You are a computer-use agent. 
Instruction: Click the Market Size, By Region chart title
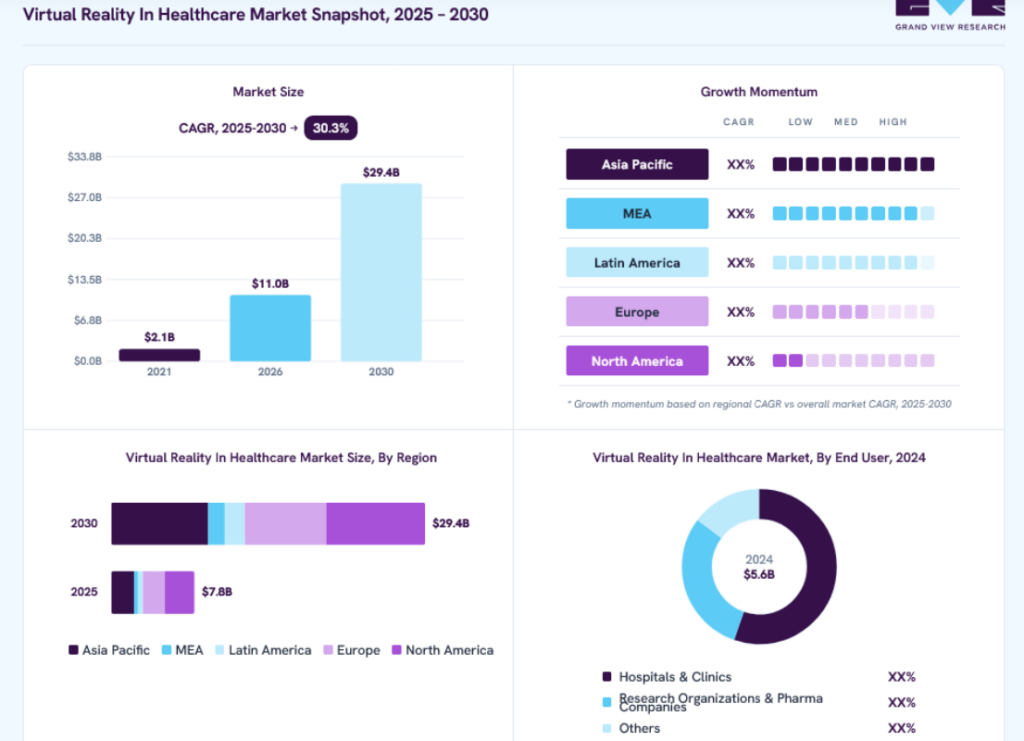pyautogui.click(x=281, y=458)
